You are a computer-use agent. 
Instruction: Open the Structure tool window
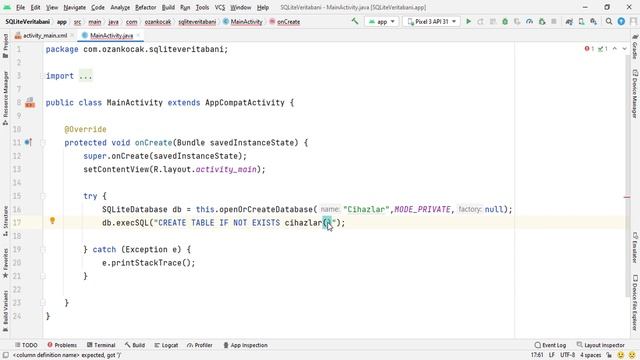pyautogui.click(x=5, y=221)
